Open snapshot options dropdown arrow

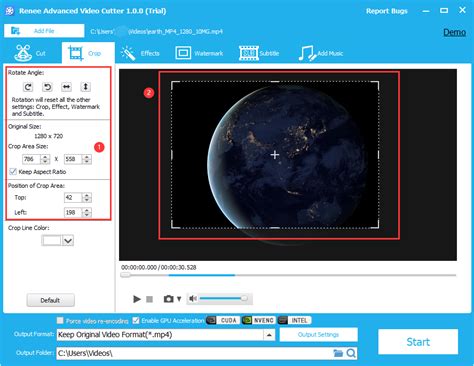pyautogui.click(x=179, y=299)
